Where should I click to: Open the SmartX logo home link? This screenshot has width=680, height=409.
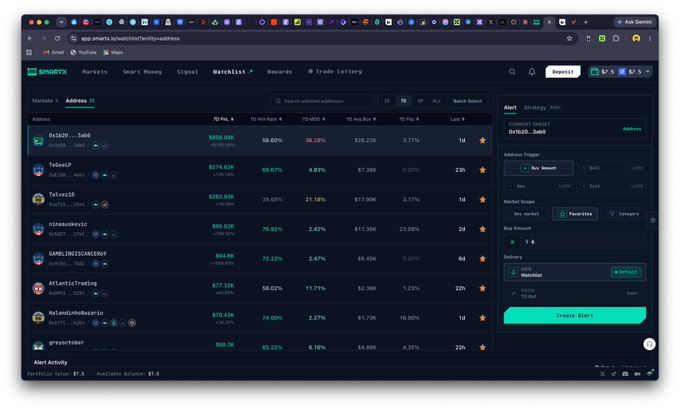pyautogui.click(x=47, y=72)
